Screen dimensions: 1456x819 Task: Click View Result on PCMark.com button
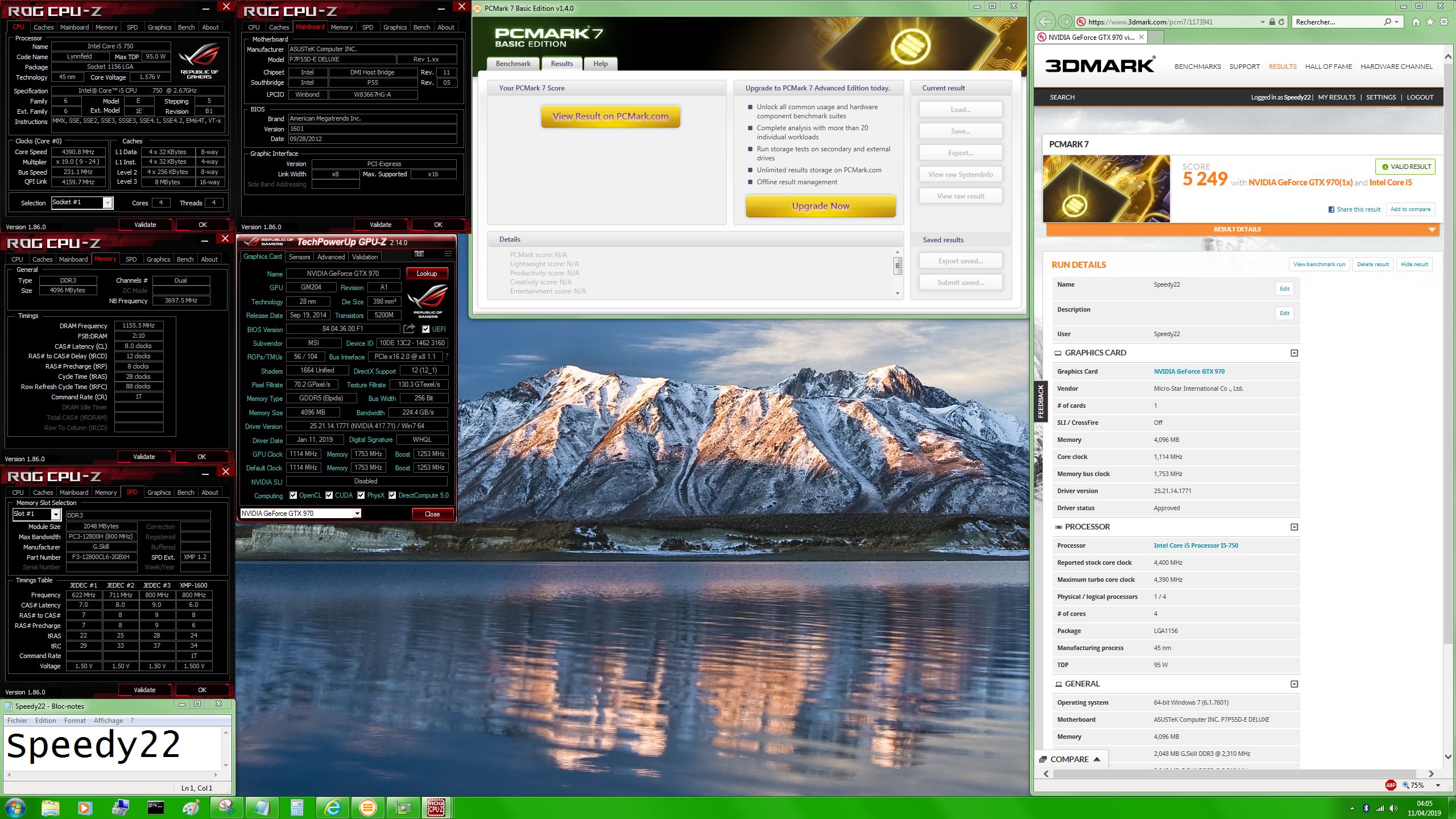[x=610, y=117]
